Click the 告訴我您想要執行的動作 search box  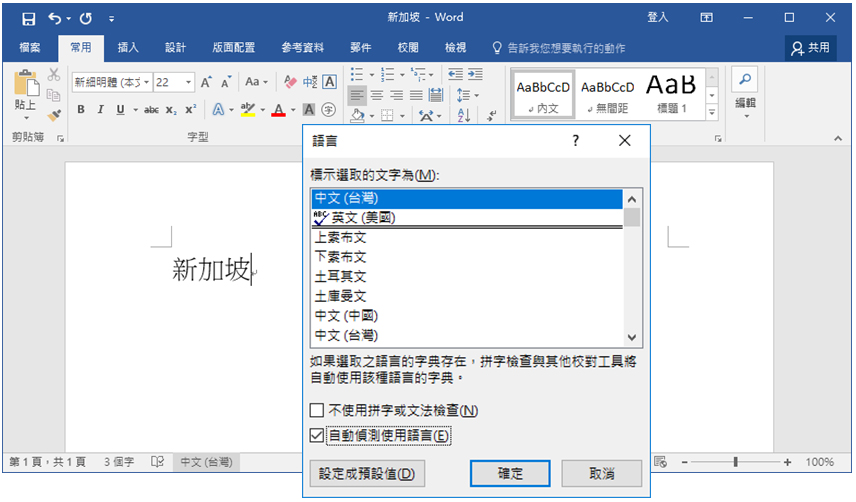point(559,48)
